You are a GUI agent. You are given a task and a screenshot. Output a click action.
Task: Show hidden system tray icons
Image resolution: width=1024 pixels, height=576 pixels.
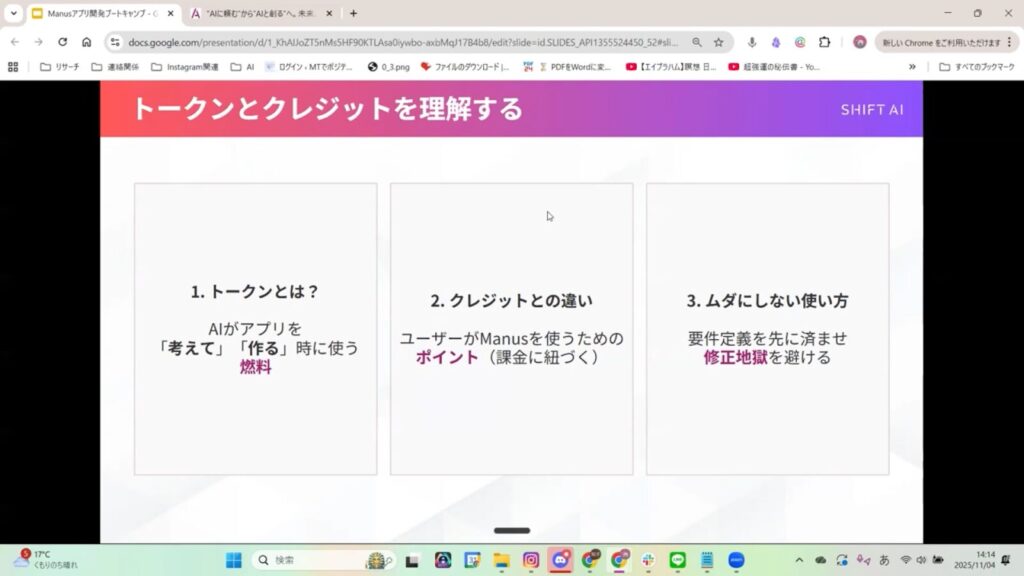798,560
